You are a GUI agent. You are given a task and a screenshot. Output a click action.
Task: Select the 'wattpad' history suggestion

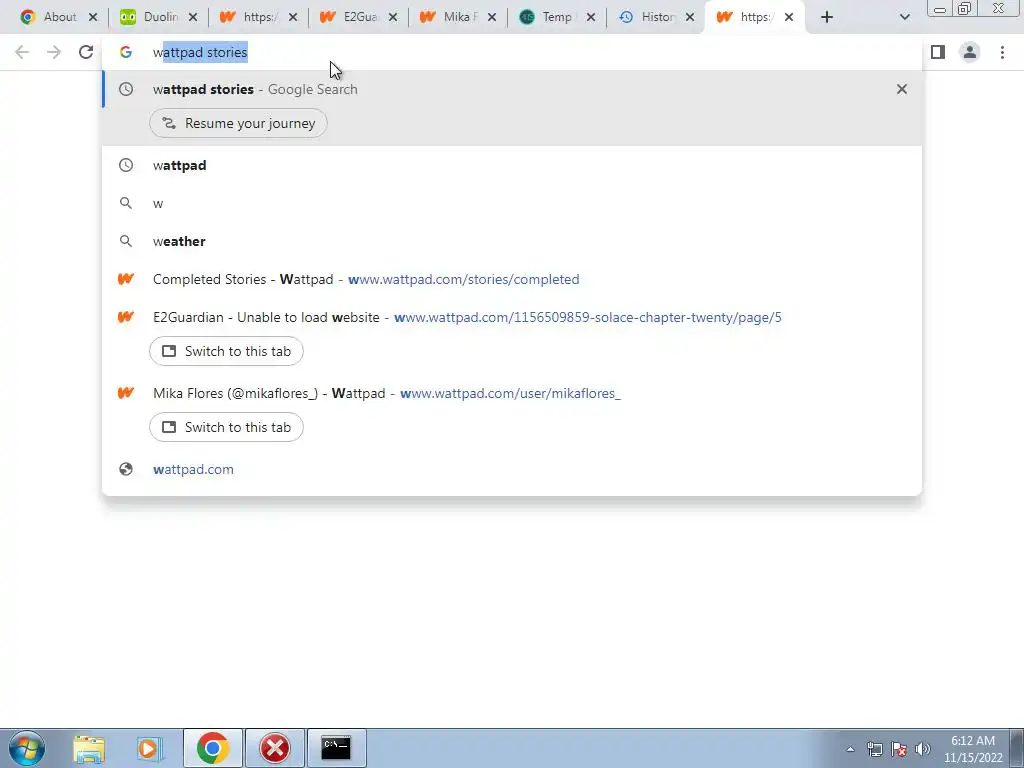point(512,165)
